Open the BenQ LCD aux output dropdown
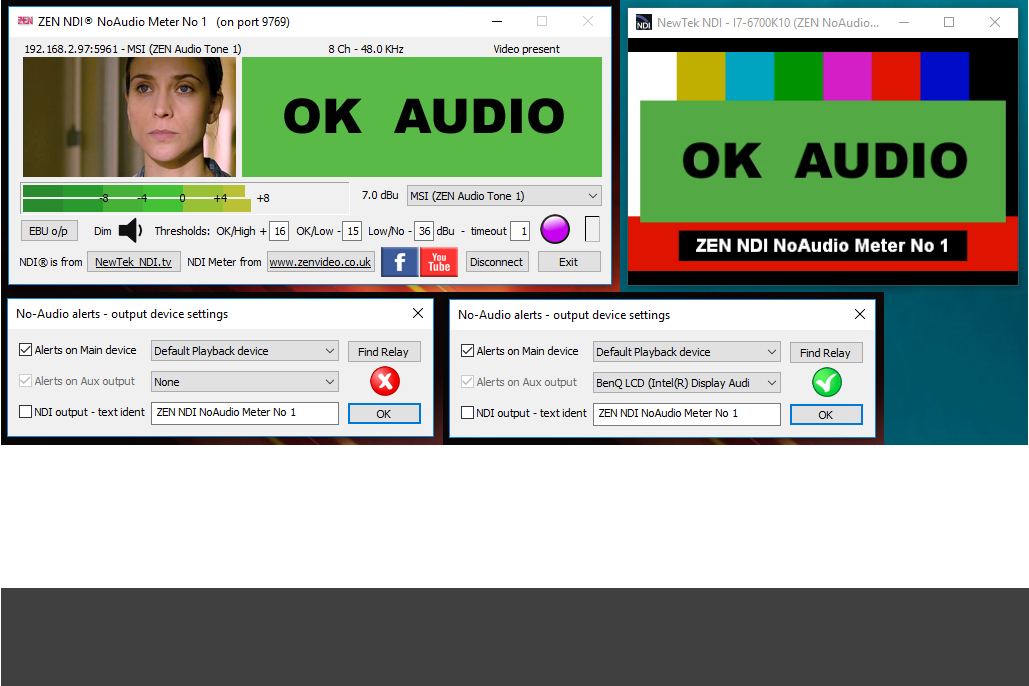Image resolution: width=1029 pixels, height=686 pixels. tap(686, 383)
